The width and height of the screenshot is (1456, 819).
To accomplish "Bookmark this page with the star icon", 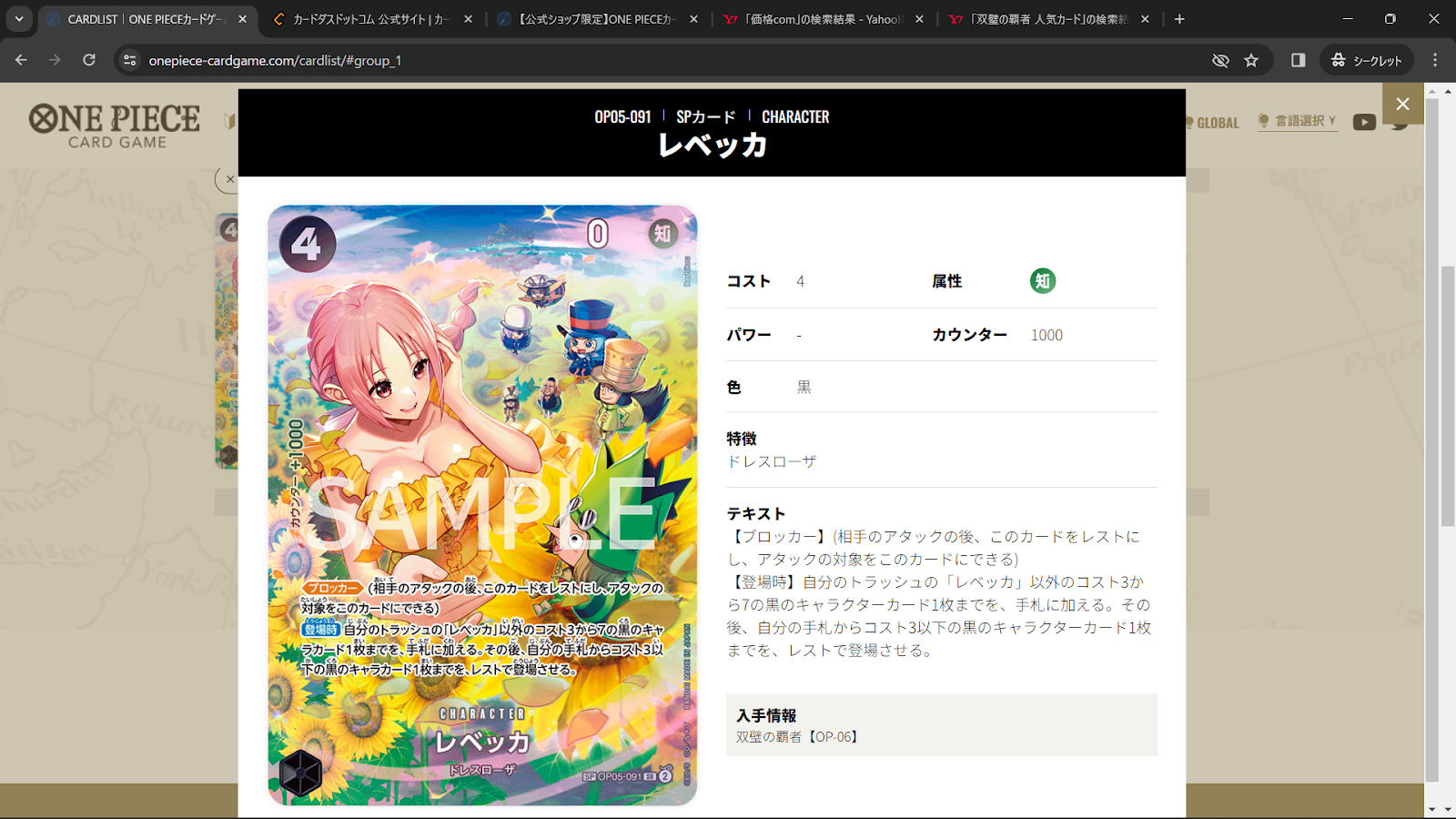I will click(x=1251, y=60).
